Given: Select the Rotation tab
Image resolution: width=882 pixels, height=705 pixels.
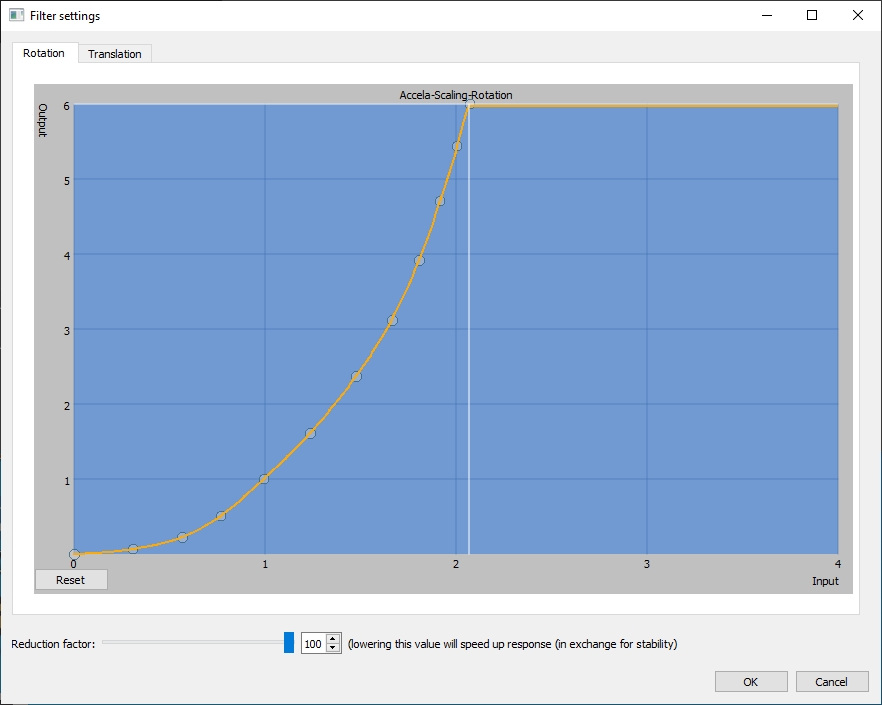Looking at the screenshot, I should click(x=44, y=53).
